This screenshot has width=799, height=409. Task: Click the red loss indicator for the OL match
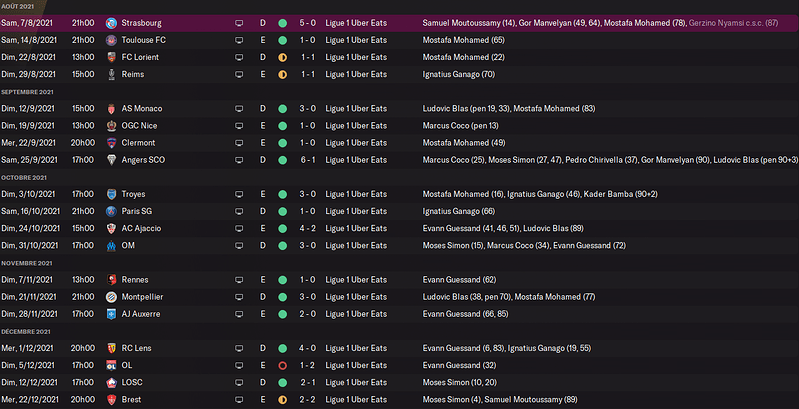click(282, 366)
